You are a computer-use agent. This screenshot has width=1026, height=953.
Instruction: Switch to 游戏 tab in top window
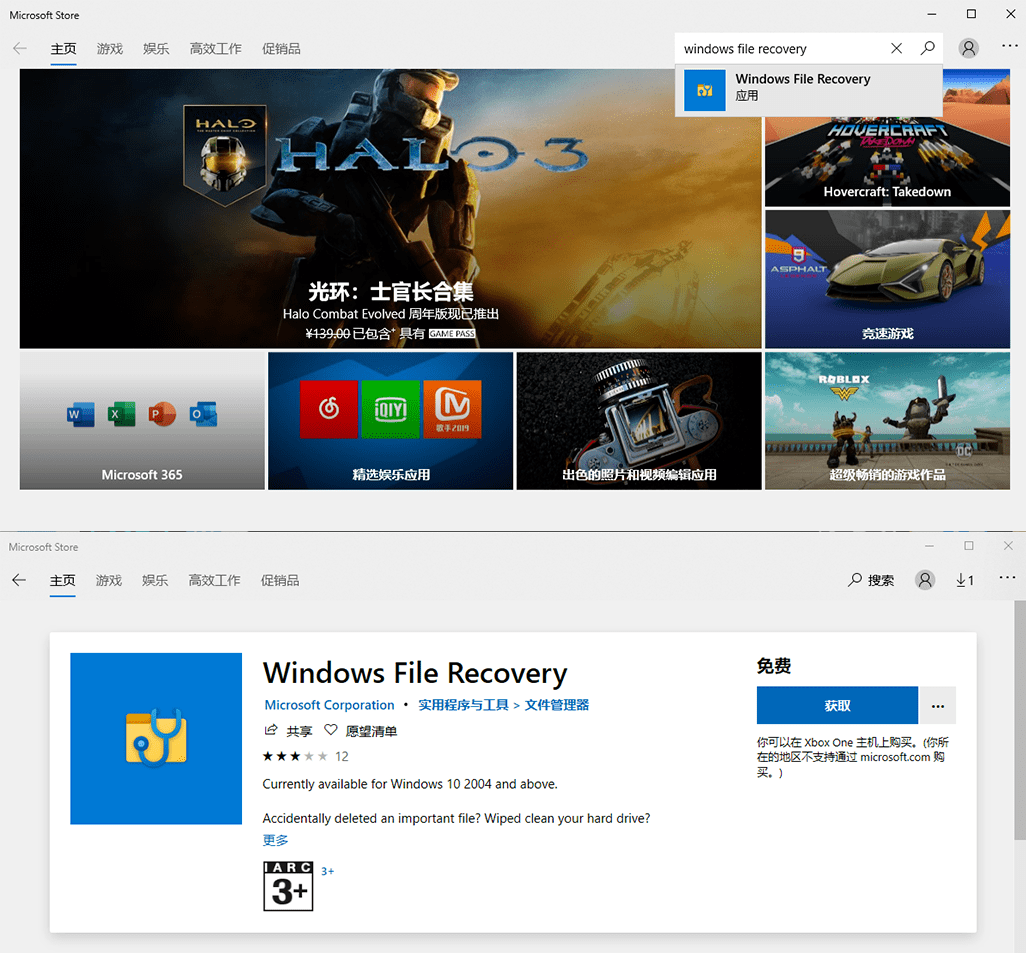click(x=110, y=49)
